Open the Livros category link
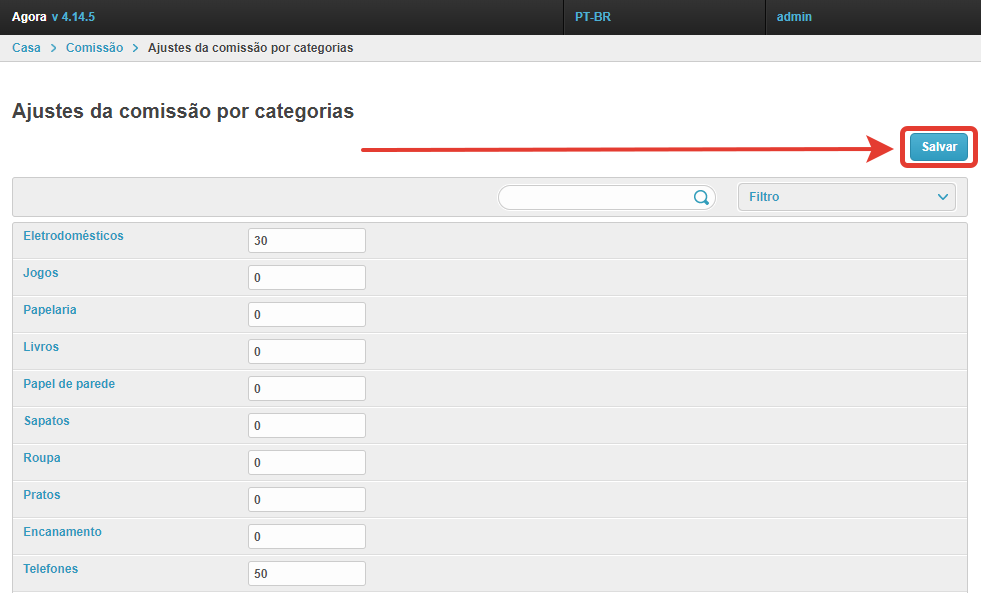This screenshot has height=593, width=981. [x=41, y=347]
